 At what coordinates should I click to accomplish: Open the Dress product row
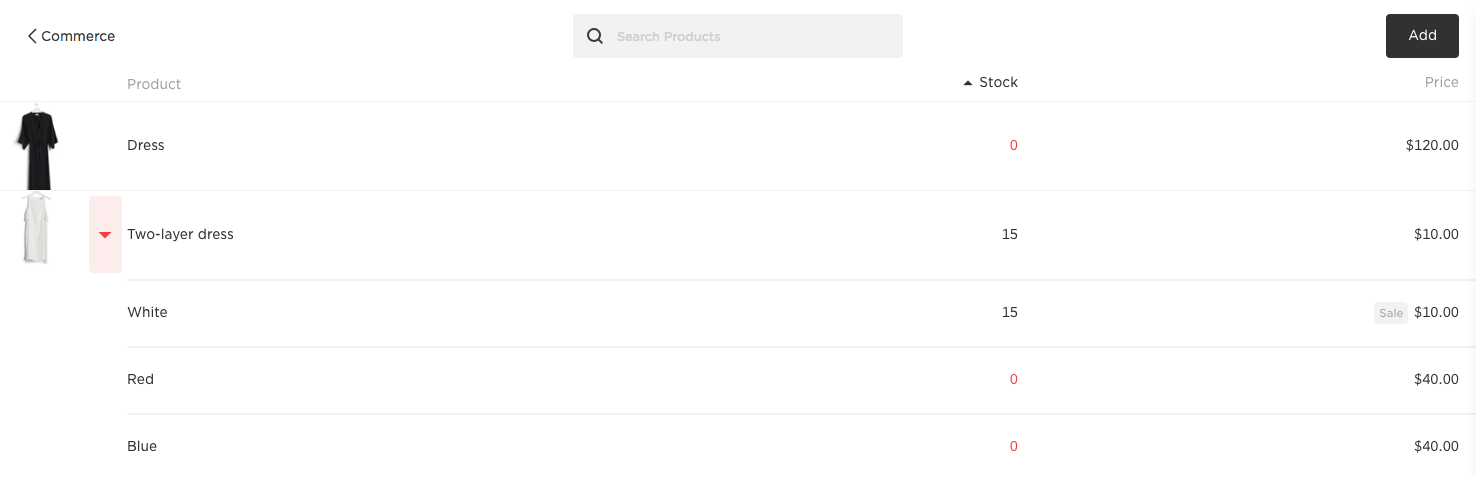click(x=146, y=145)
